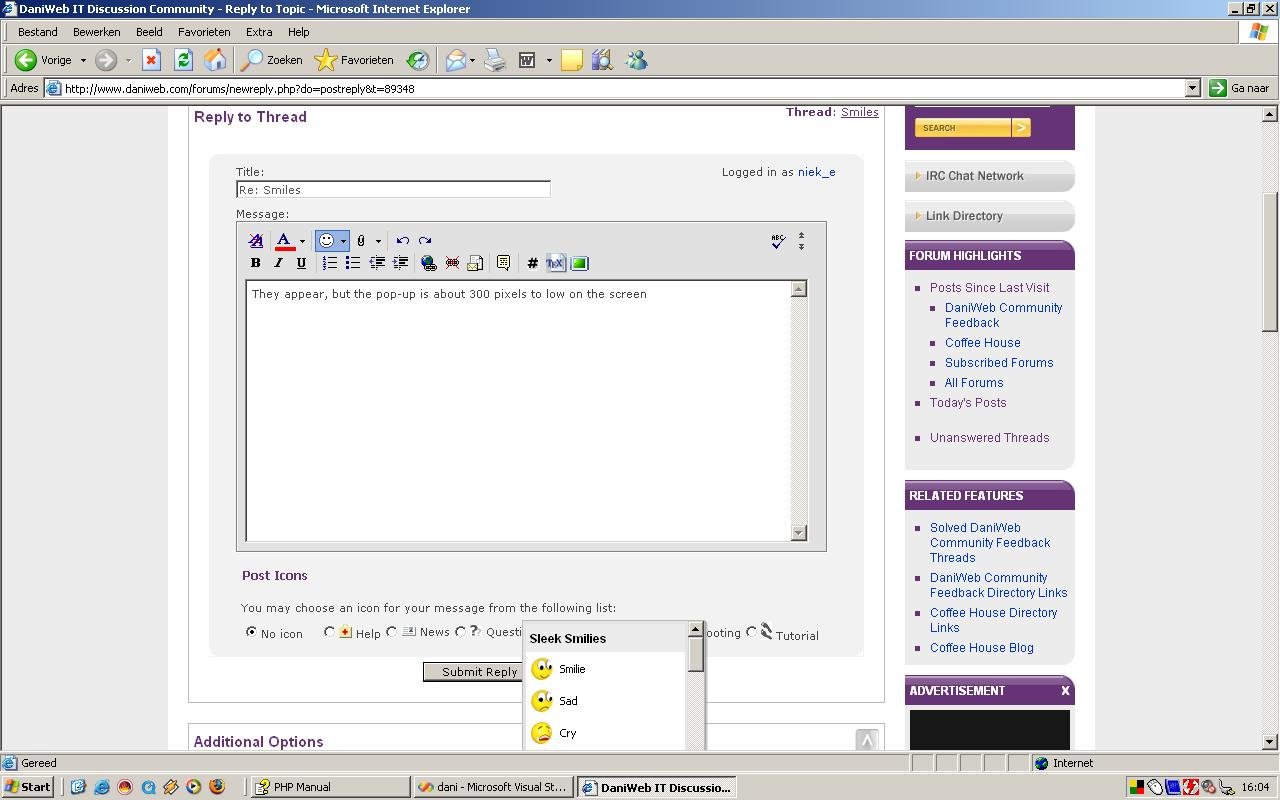The height and width of the screenshot is (800, 1280).
Task: Open the address bar dropdown
Action: tap(1192, 88)
